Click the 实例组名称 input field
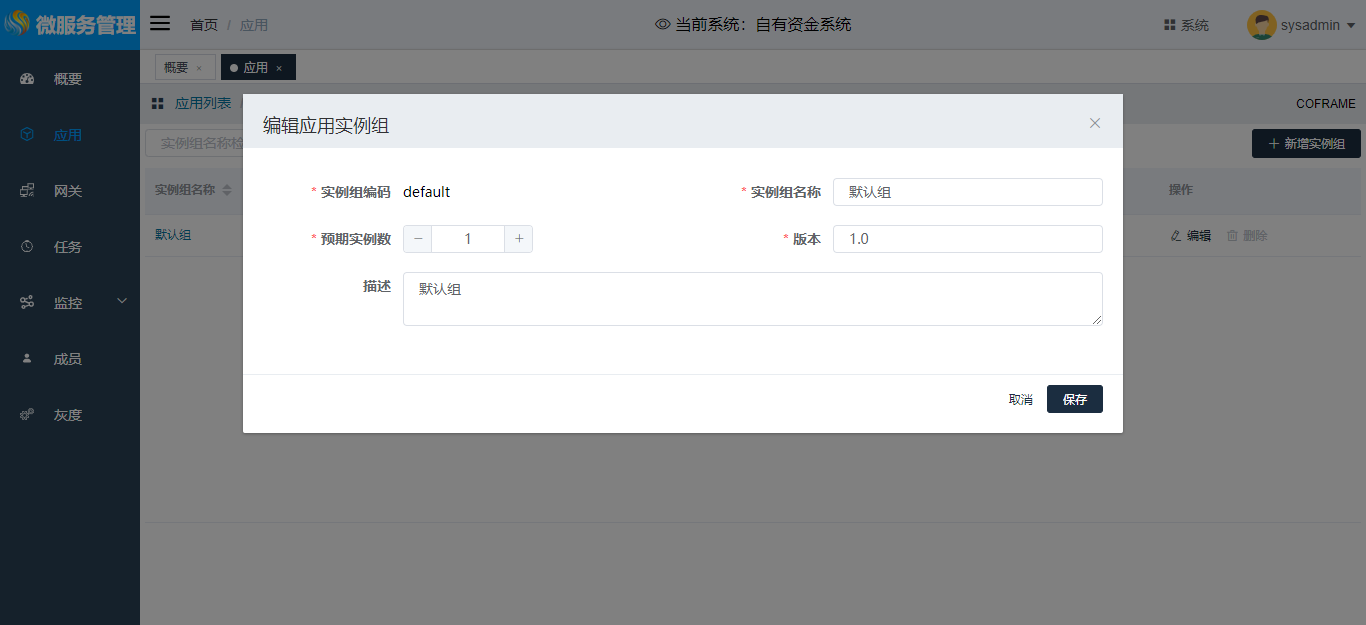The image size is (1366, 625). tap(967, 192)
